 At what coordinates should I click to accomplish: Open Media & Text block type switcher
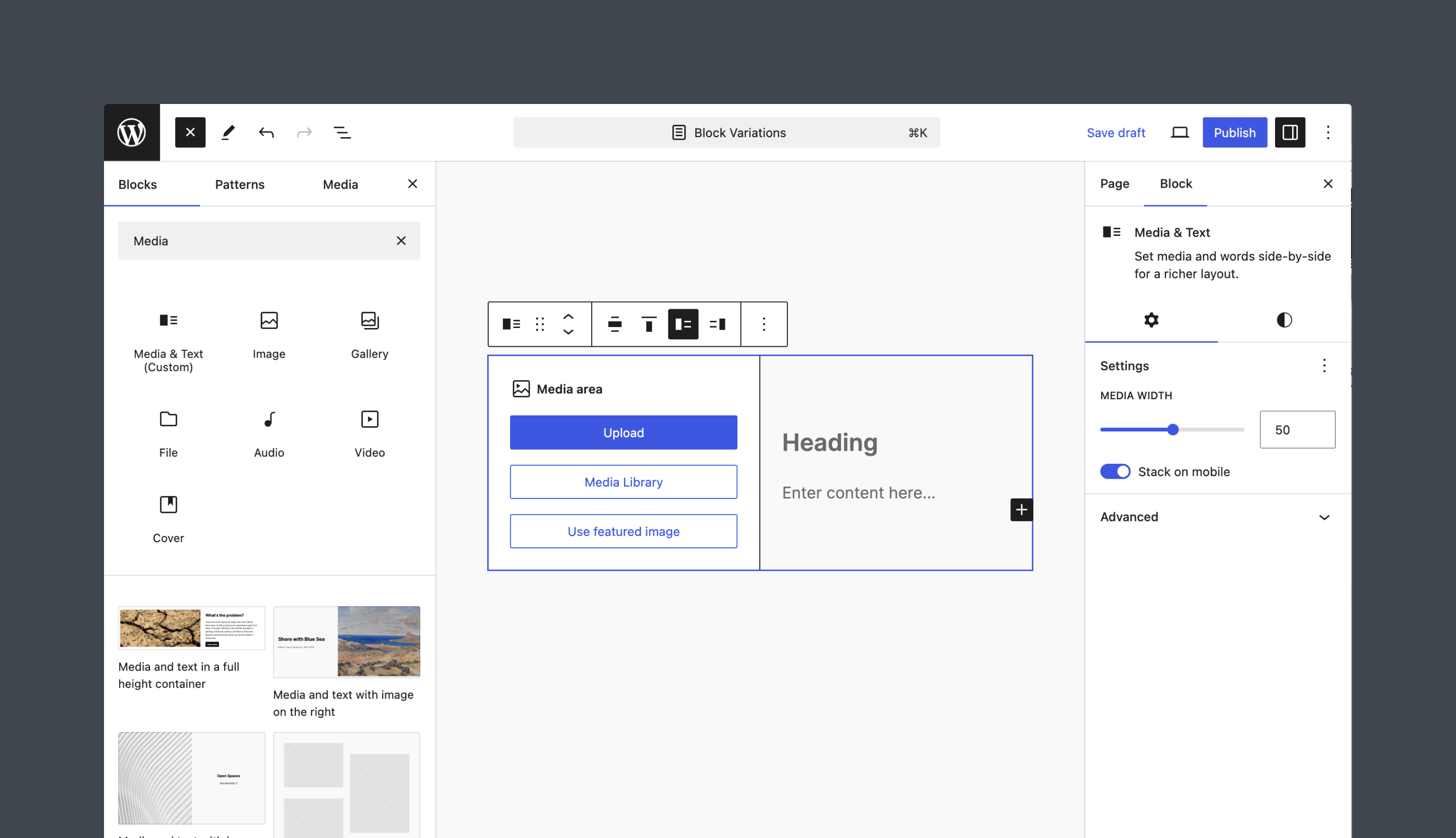511,324
